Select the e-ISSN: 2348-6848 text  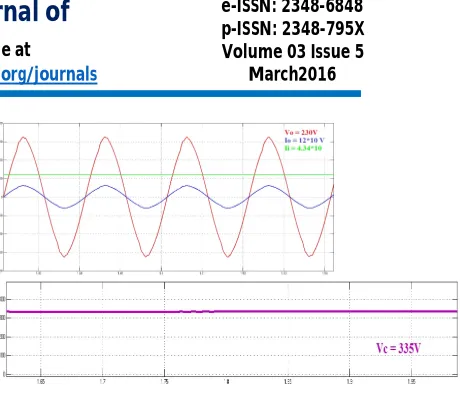tap(292, 6)
